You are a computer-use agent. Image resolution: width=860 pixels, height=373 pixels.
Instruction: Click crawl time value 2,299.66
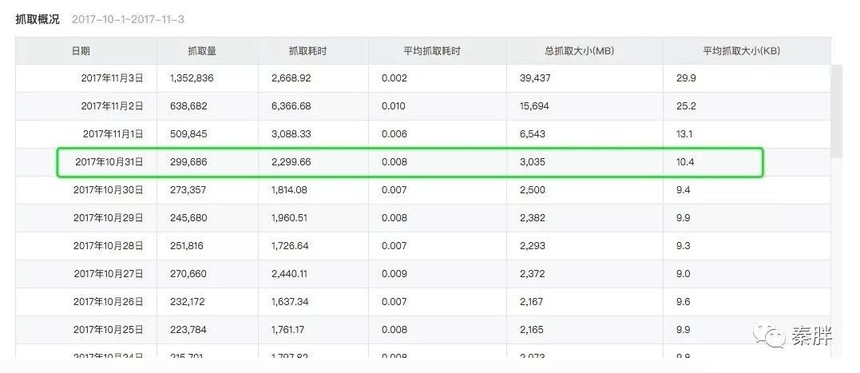click(x=291, y=162)
